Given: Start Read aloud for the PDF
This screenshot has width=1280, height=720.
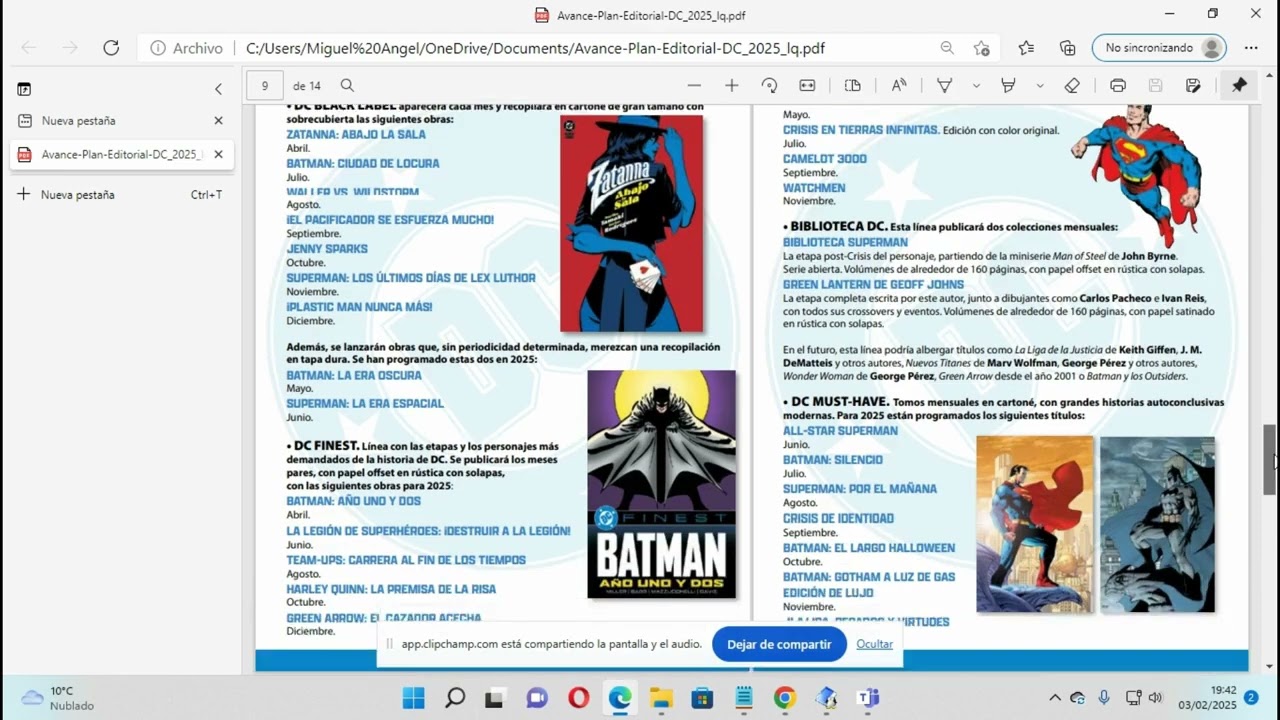Looking at the screenshot, I should pos(899,86).
